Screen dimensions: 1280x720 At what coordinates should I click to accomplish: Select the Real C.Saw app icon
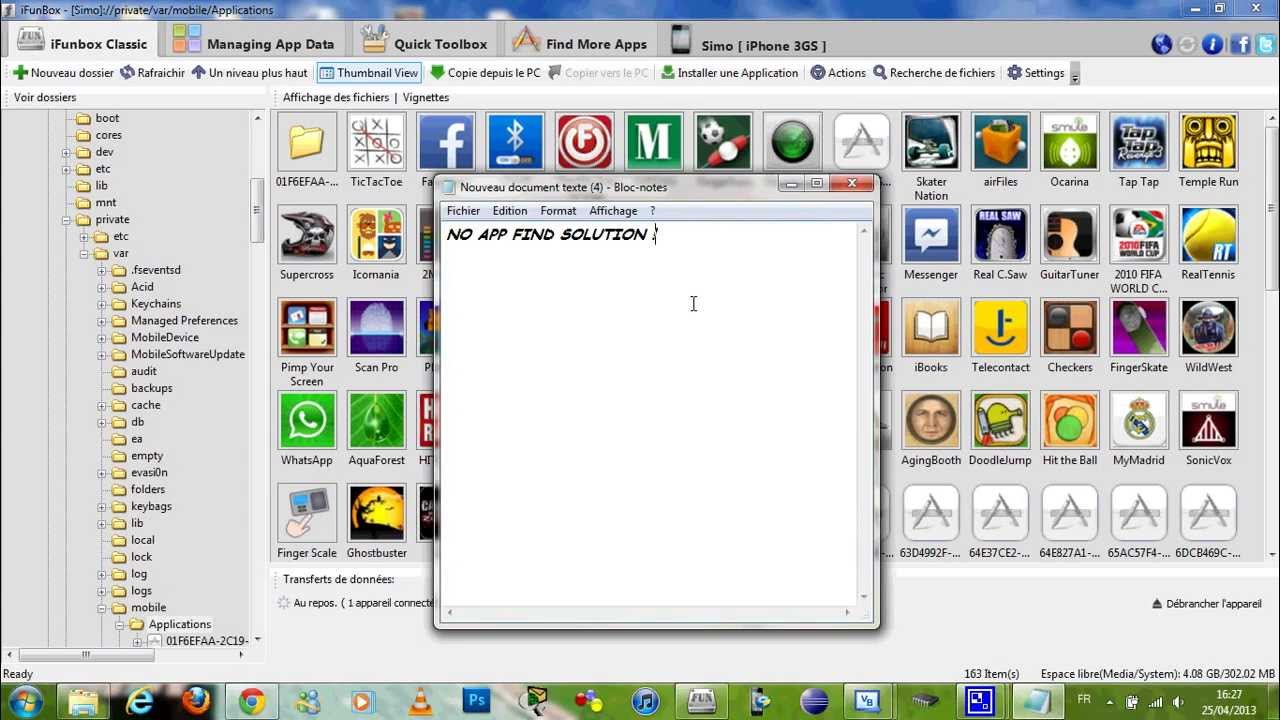click(1000, 235)
